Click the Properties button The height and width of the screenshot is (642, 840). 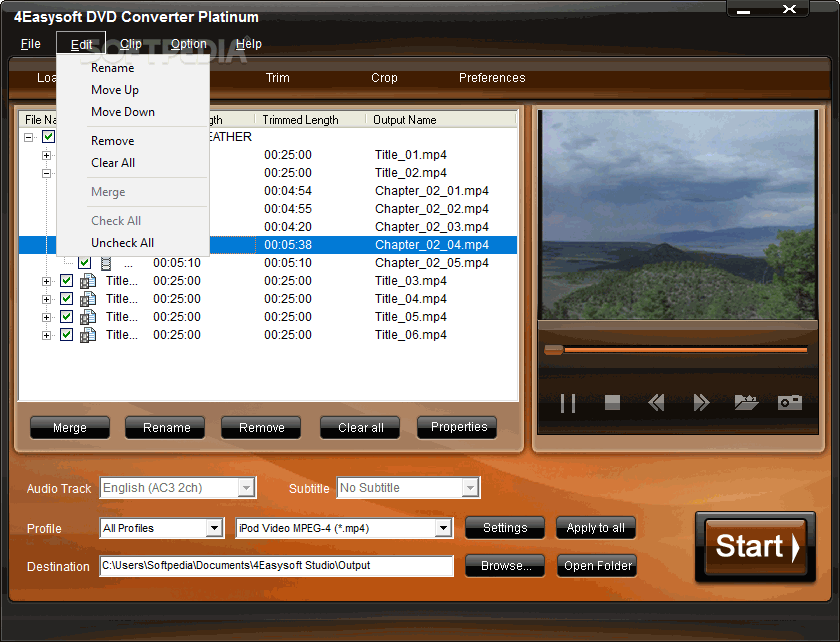[459, 427]
